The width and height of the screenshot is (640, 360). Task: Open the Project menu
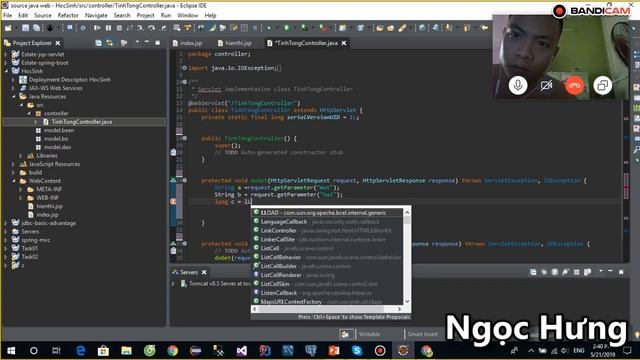(x=145, y=16)
